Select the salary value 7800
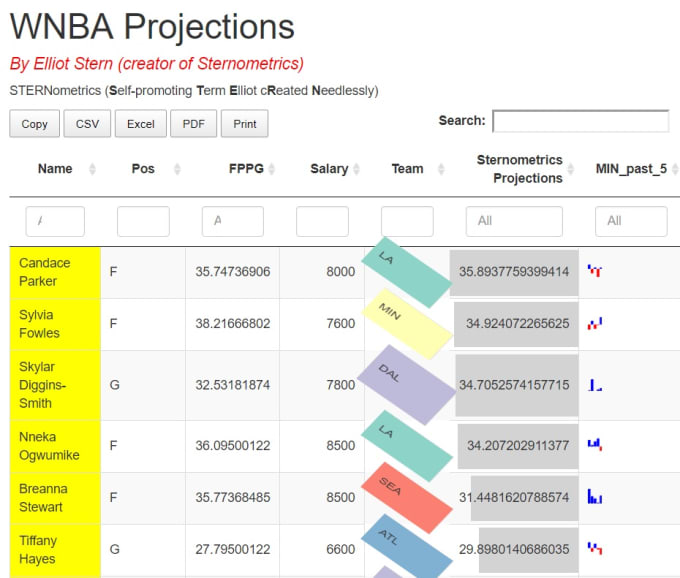680x578 pixels. (x=340, y=385)
